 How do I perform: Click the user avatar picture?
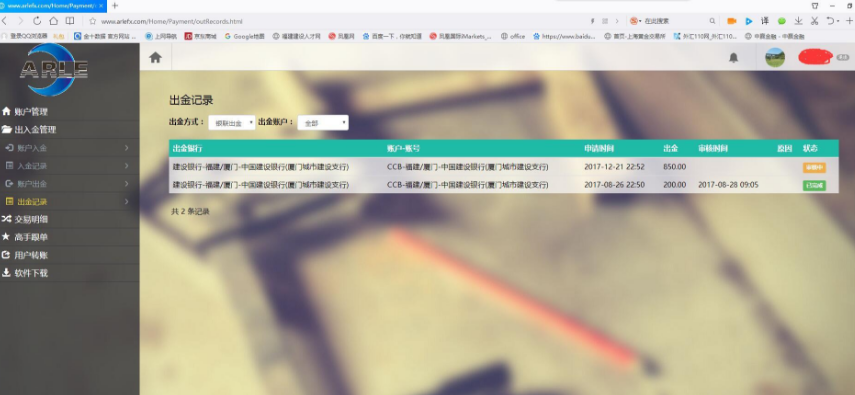pos(775,57)
